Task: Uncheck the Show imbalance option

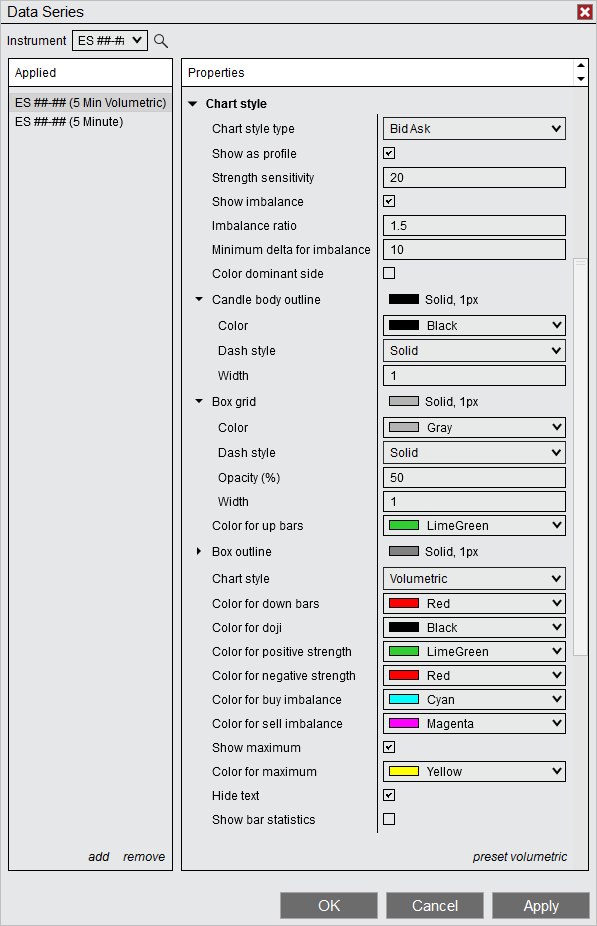Action: click(388, 201)
